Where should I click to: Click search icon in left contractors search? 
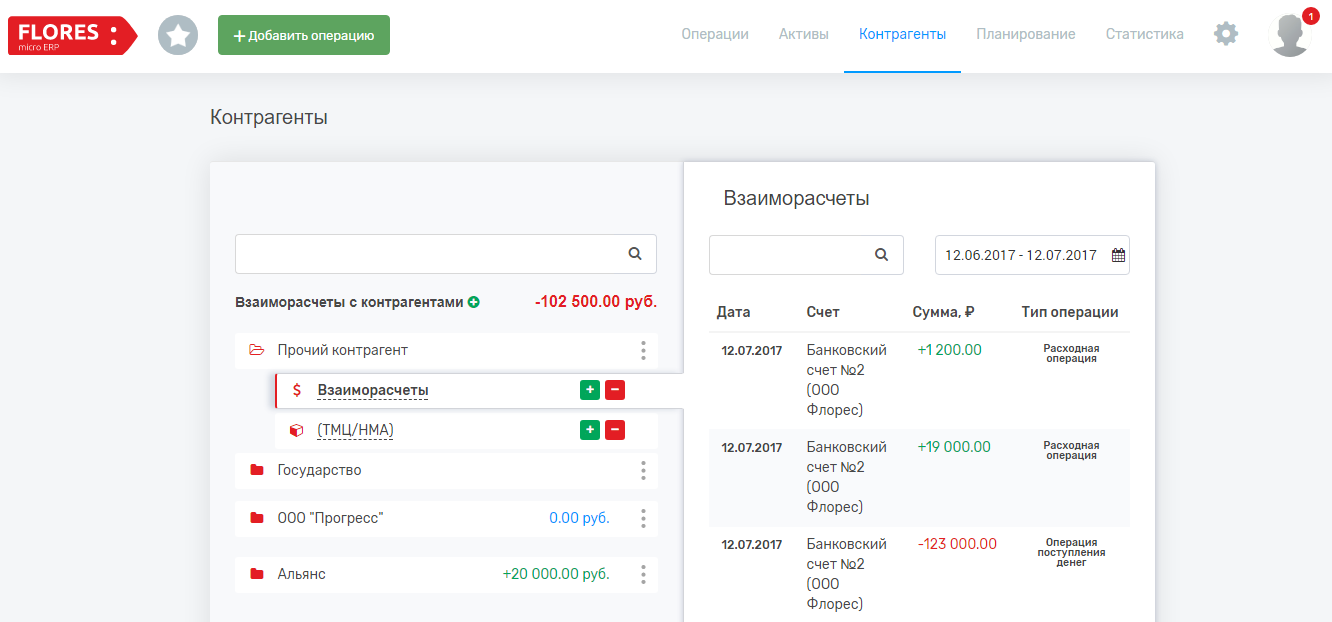635,254
